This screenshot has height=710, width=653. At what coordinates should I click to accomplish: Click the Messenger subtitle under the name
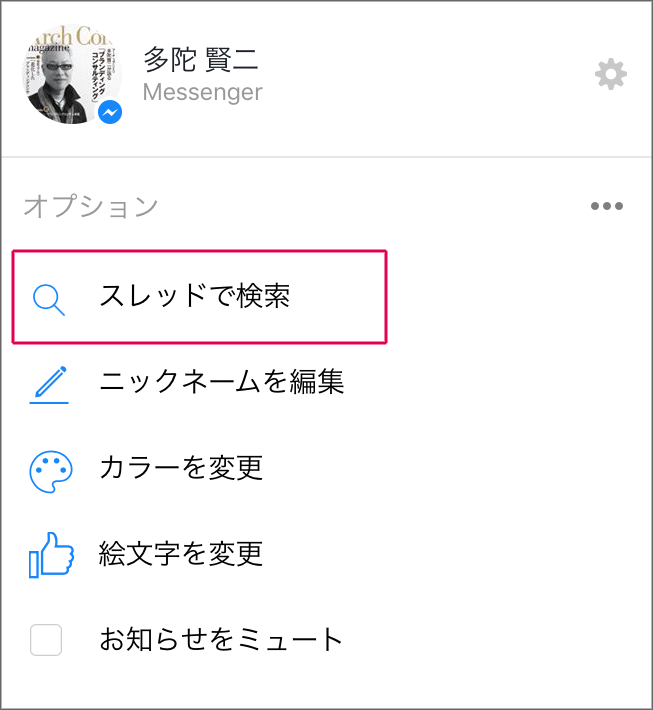pyautogui.click(x=202, y=92)
